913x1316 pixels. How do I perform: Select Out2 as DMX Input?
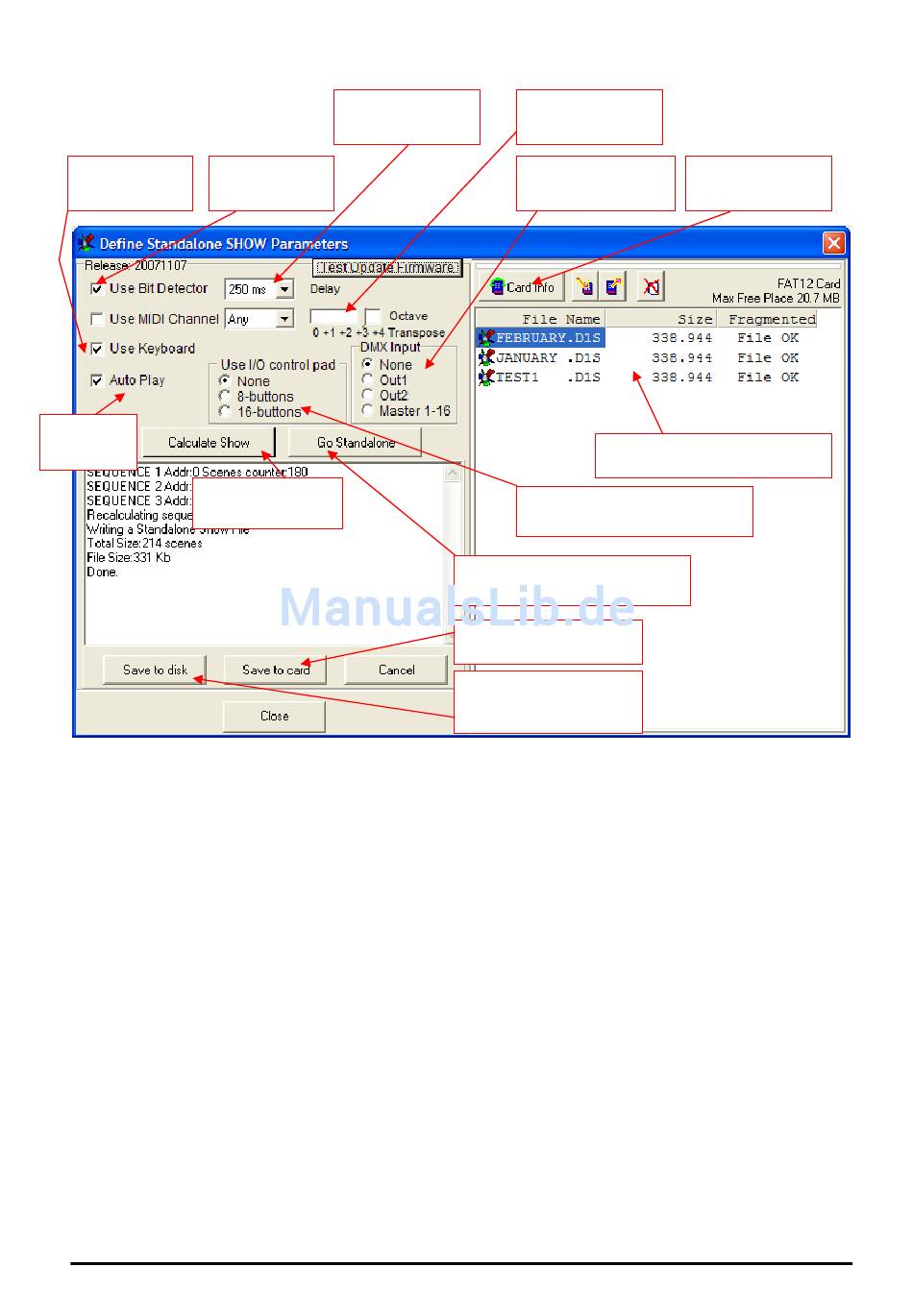tap(367, 395)
